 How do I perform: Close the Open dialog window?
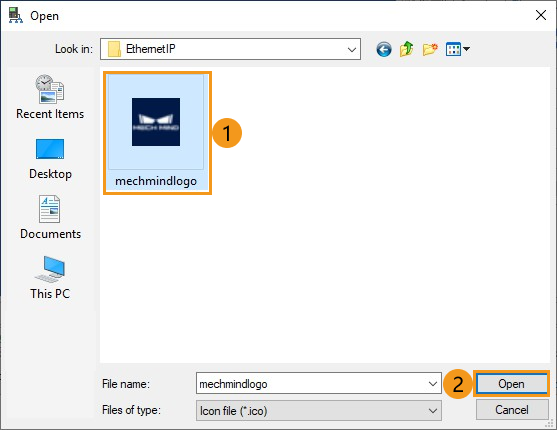[x=541, y=15]
